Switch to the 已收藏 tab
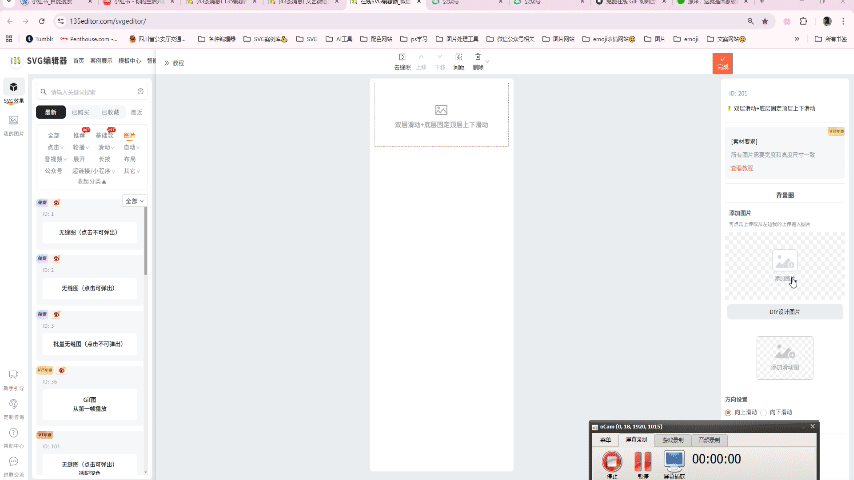The image size is (854, 480). (x=110, y=112)
